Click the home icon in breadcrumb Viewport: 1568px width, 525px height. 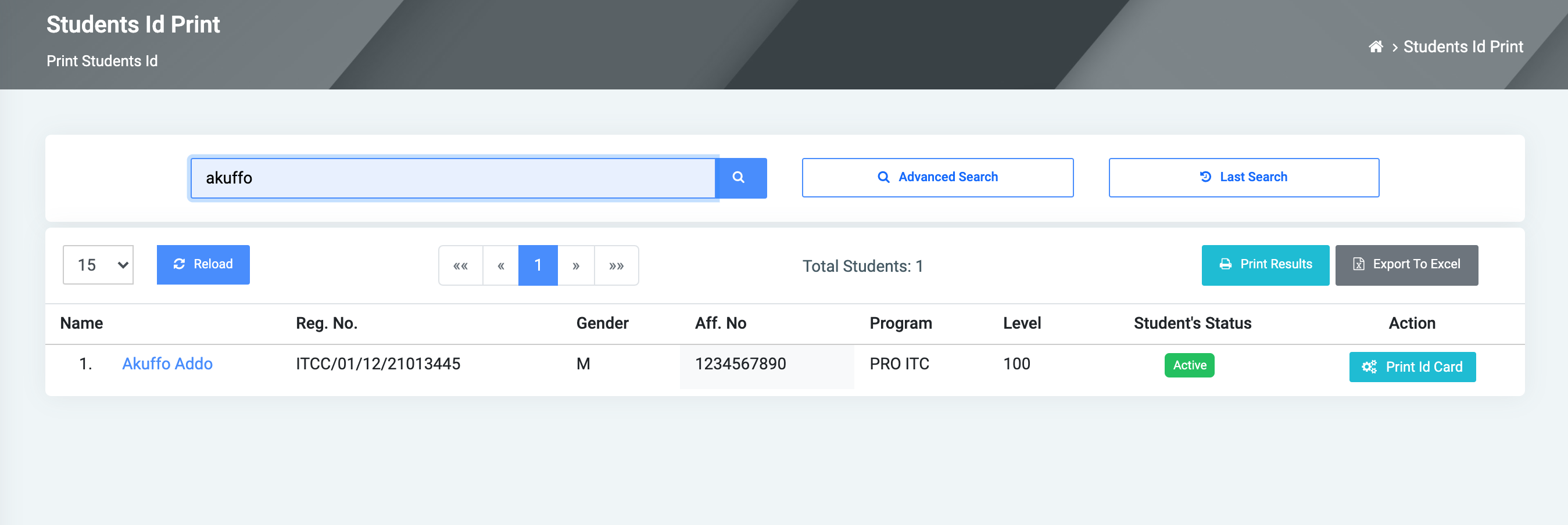coord(1375,47)
